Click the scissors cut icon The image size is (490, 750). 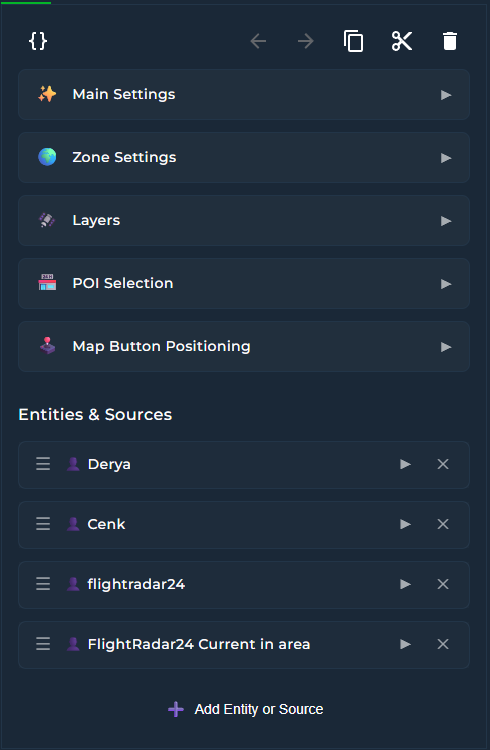(x=402, y=41)
